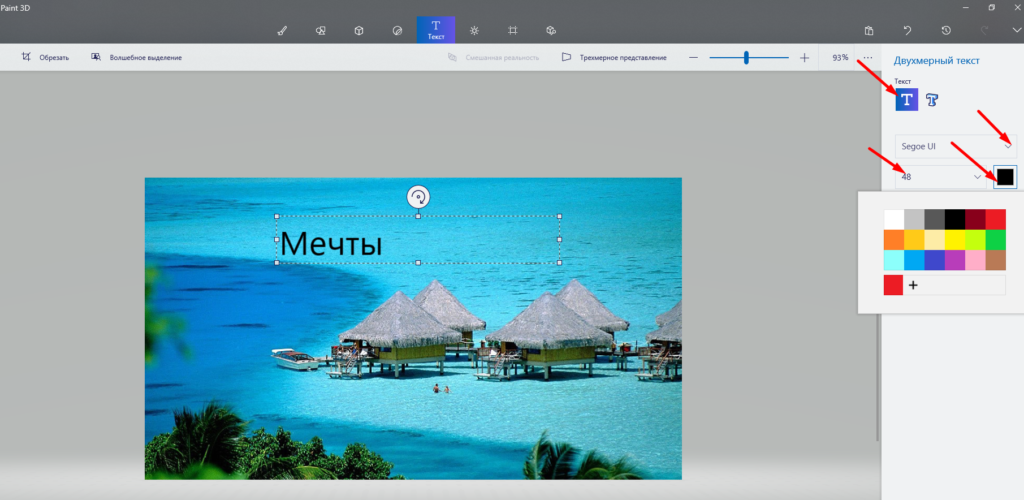Toggle Трехмерное представление view
1024x500 pixels.
click(x=614, y=57)
